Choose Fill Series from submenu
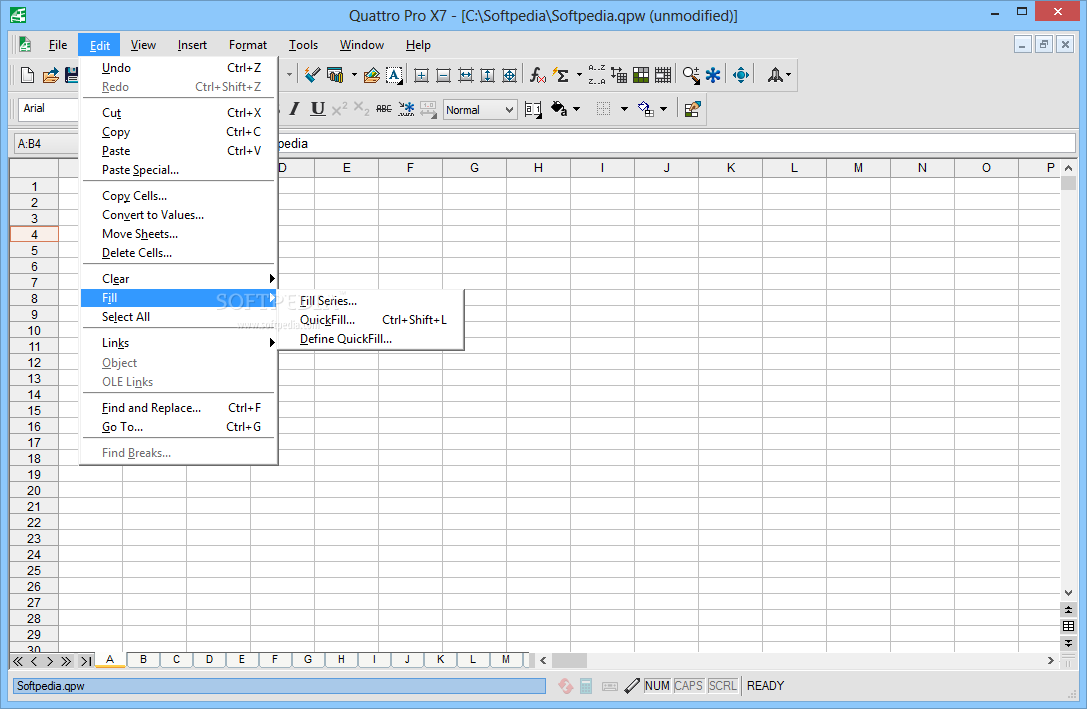The image size is (1087, 709). tap(371, 301)
